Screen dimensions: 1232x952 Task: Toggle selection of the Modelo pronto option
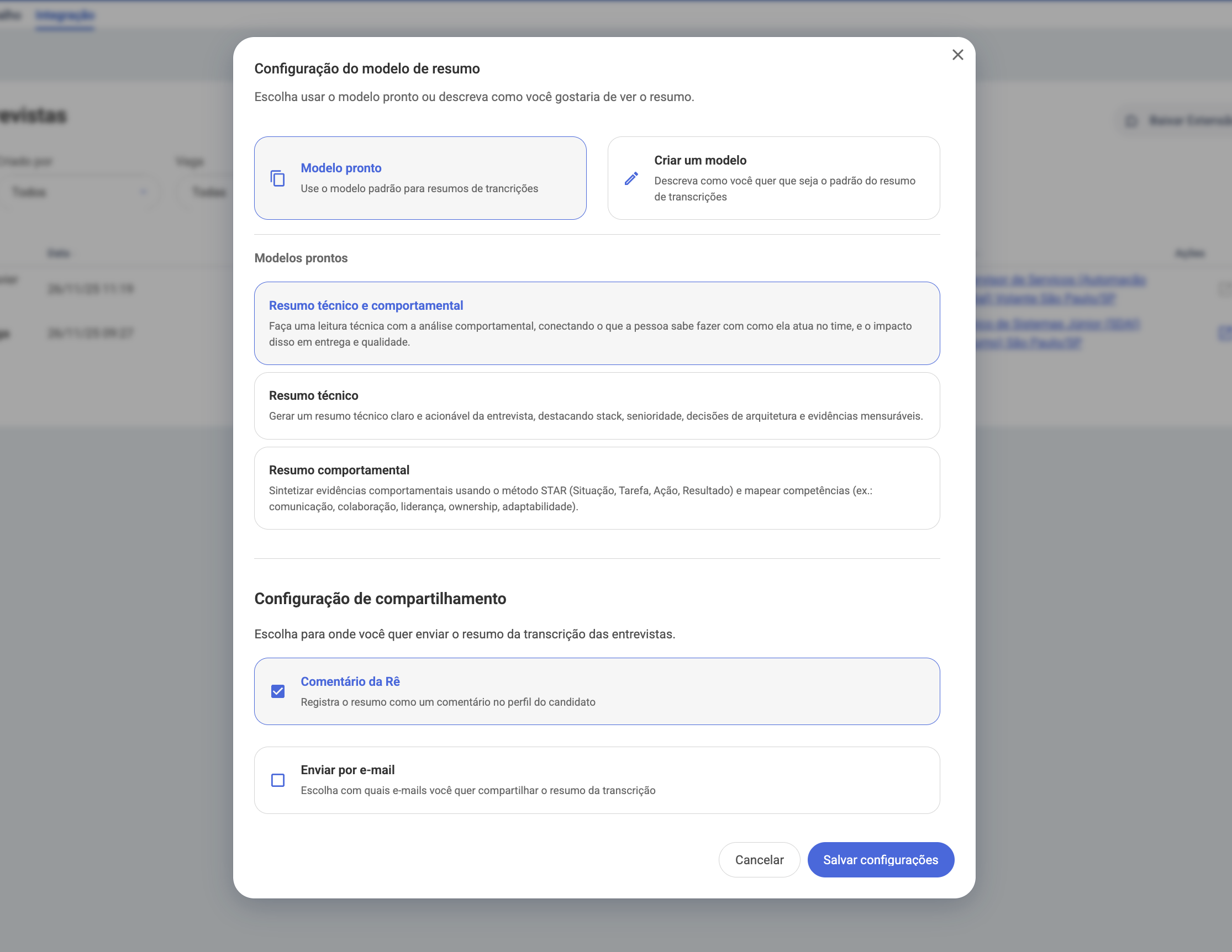point(420,178)
